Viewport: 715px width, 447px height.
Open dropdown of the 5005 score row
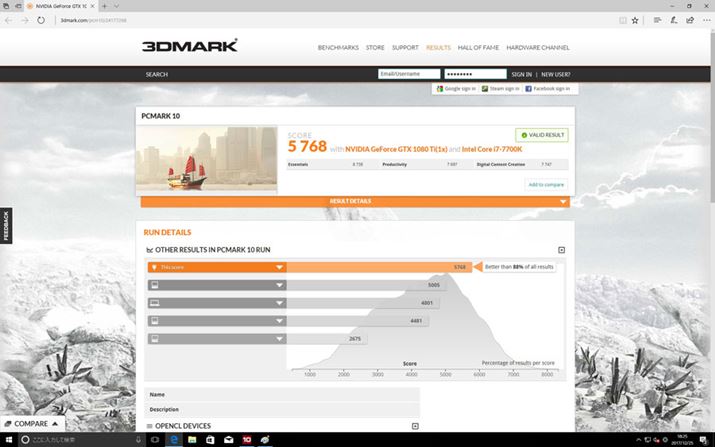tap(279, 285)
